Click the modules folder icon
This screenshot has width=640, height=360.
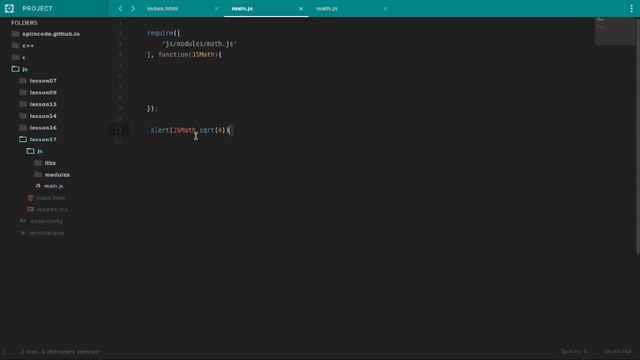click(38, 175)
